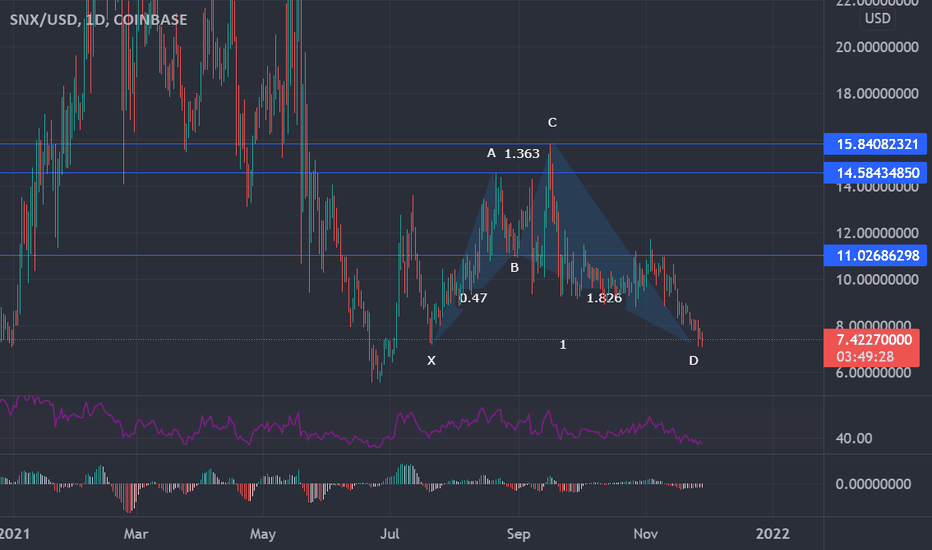The width and height of the screenshot is (932, 550).
Task: Click pattern point label A
Action: pos(491,153)
